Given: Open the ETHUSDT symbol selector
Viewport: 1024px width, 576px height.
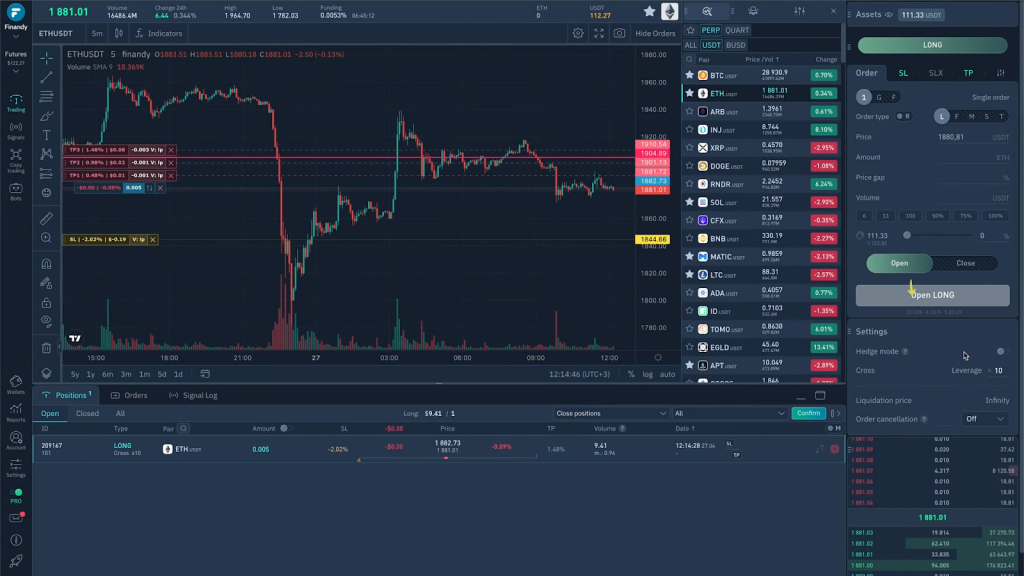Looking at the screenshot, I should [56, 33].
